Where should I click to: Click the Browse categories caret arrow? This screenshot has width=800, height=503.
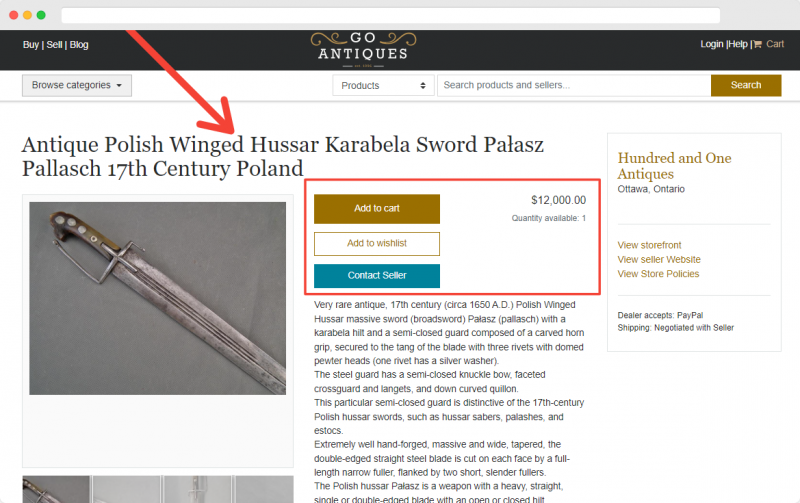pyautogui.click(x=119, y=86)
